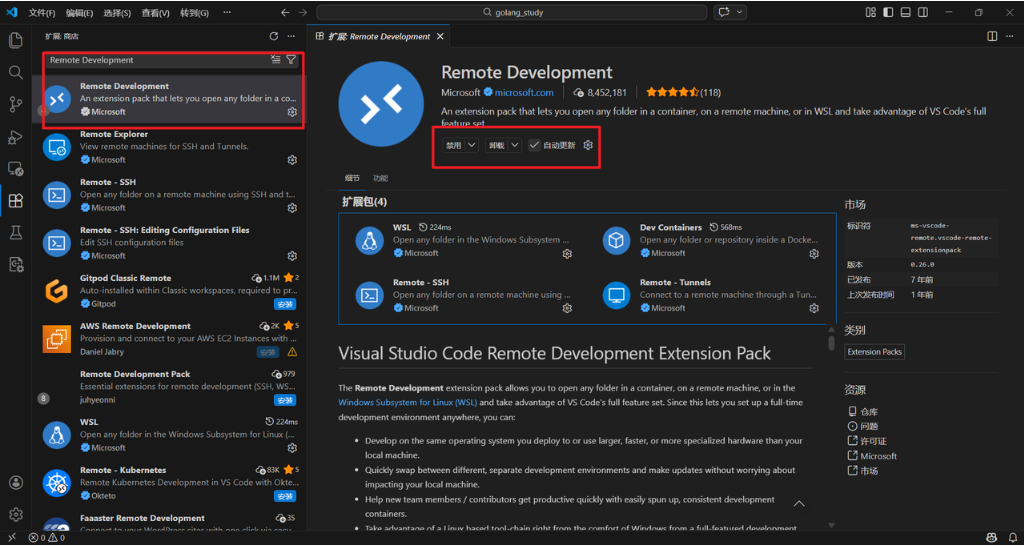This screenshot has width=1024, height=546.
Task: Select the Extensions icon in activity bar
Action: coord(16,201)
